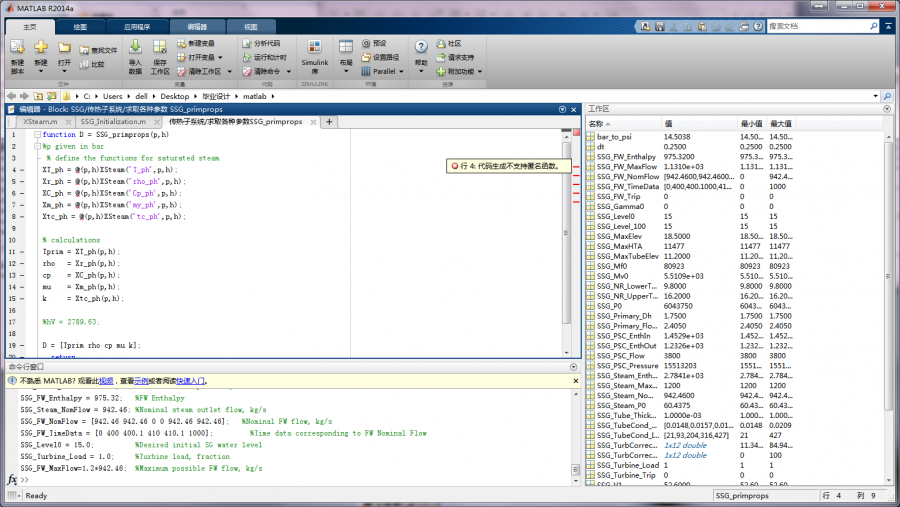Image resolution: width=900 pixels, height=507 pixels.
Task: Open the Parallel dropdown menu
Action: pyautogui.click(x=383, y=72)
